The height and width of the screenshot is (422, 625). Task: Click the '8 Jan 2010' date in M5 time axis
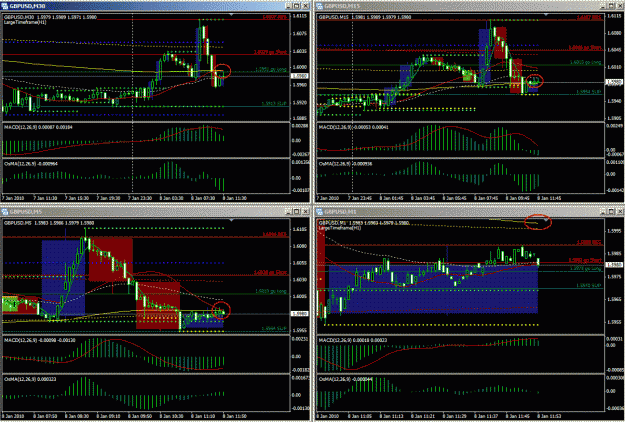coord(13,416)
